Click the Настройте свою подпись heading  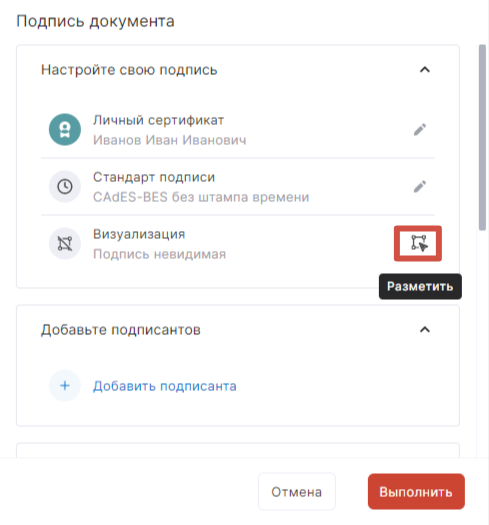coord(129,70)
